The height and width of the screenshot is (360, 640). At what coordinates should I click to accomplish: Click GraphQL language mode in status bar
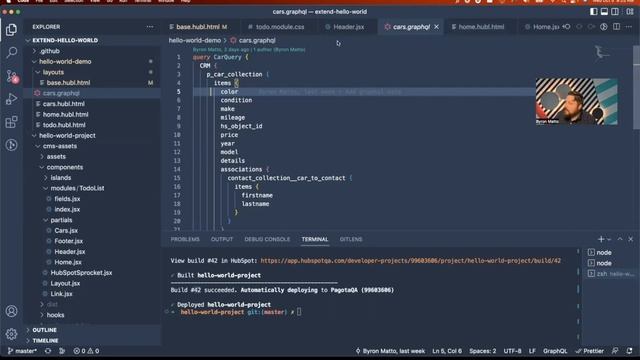[555, 351]
